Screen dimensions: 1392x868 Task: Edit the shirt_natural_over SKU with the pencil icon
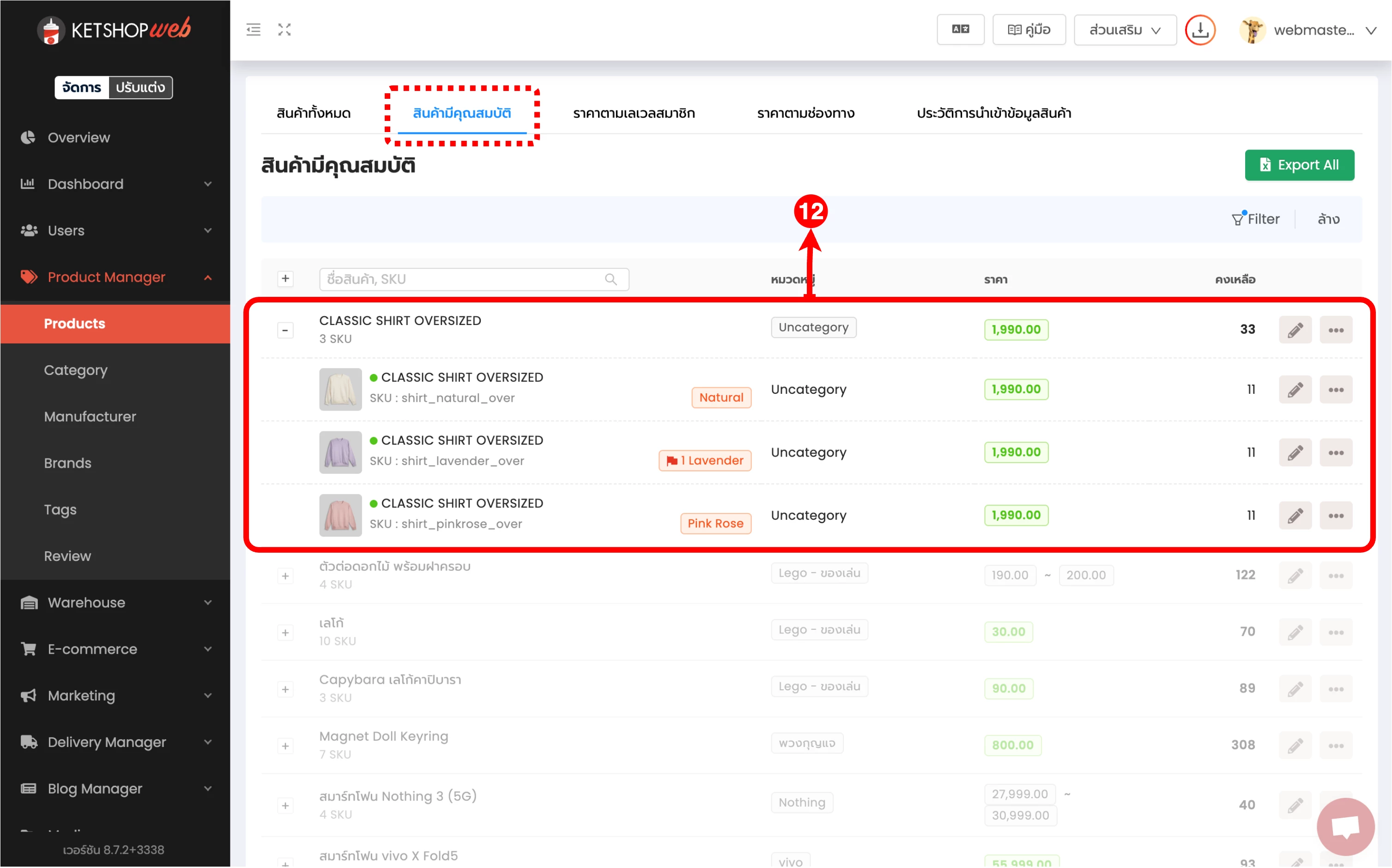coord(1295,390)
